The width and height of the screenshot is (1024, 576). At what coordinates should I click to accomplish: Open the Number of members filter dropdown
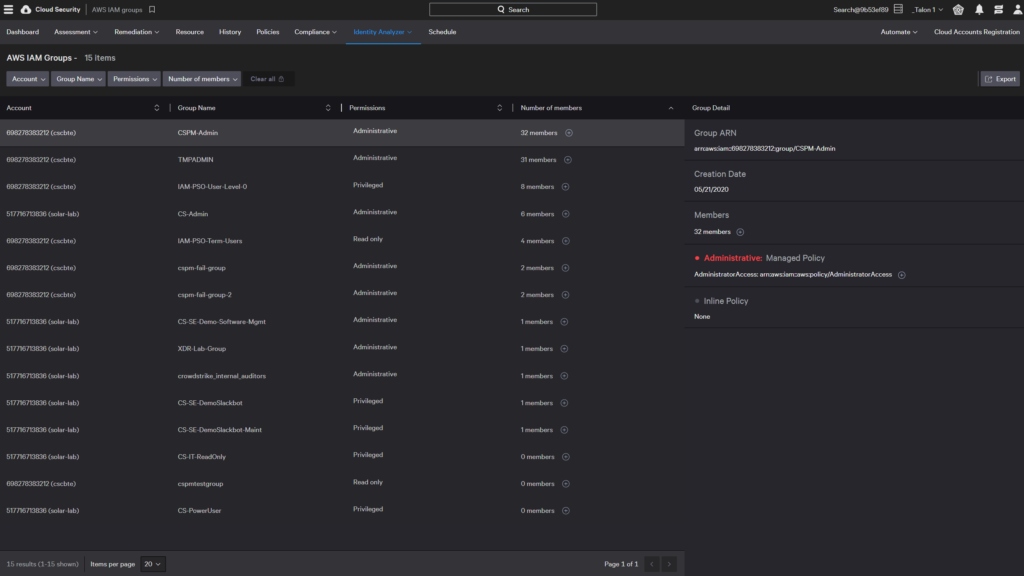(202, 79)
